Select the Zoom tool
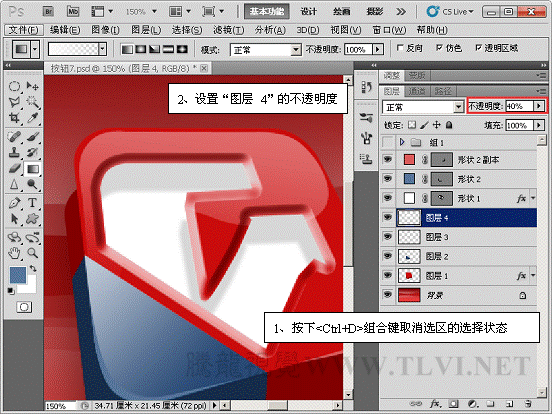The image size is (552, 414). pyautogui.click(x=33, y=253)
